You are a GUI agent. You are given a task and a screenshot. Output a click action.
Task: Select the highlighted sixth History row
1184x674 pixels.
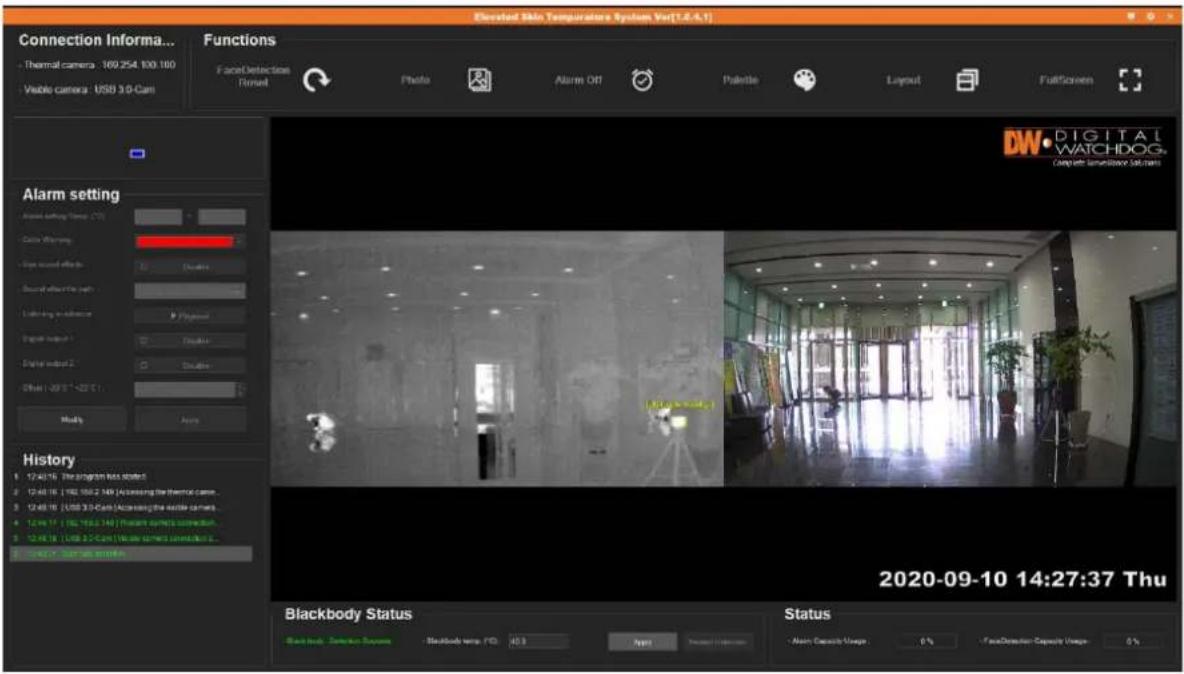click(x=131, y=553)
